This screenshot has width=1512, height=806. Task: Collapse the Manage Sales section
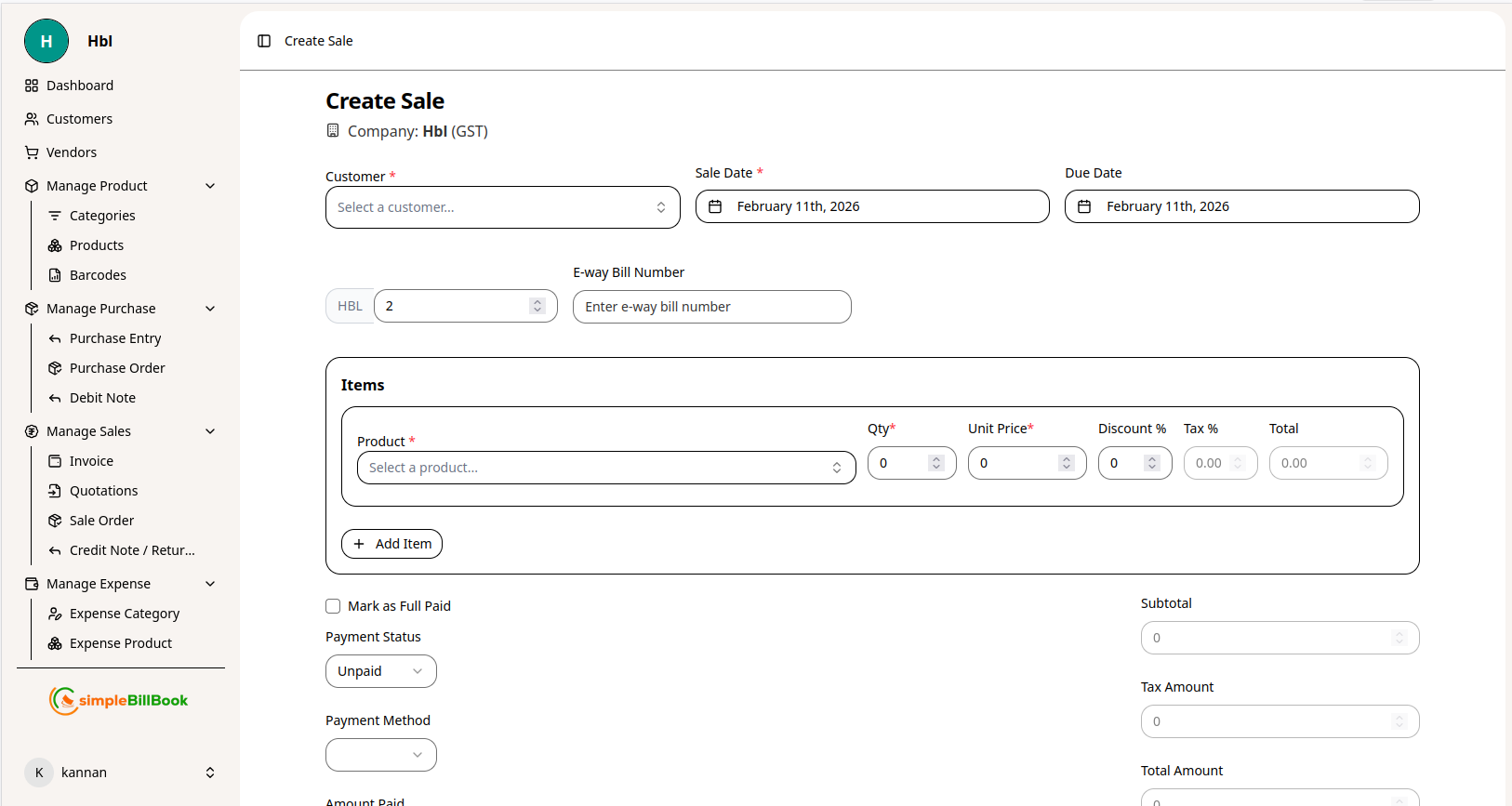click(210, 431)
